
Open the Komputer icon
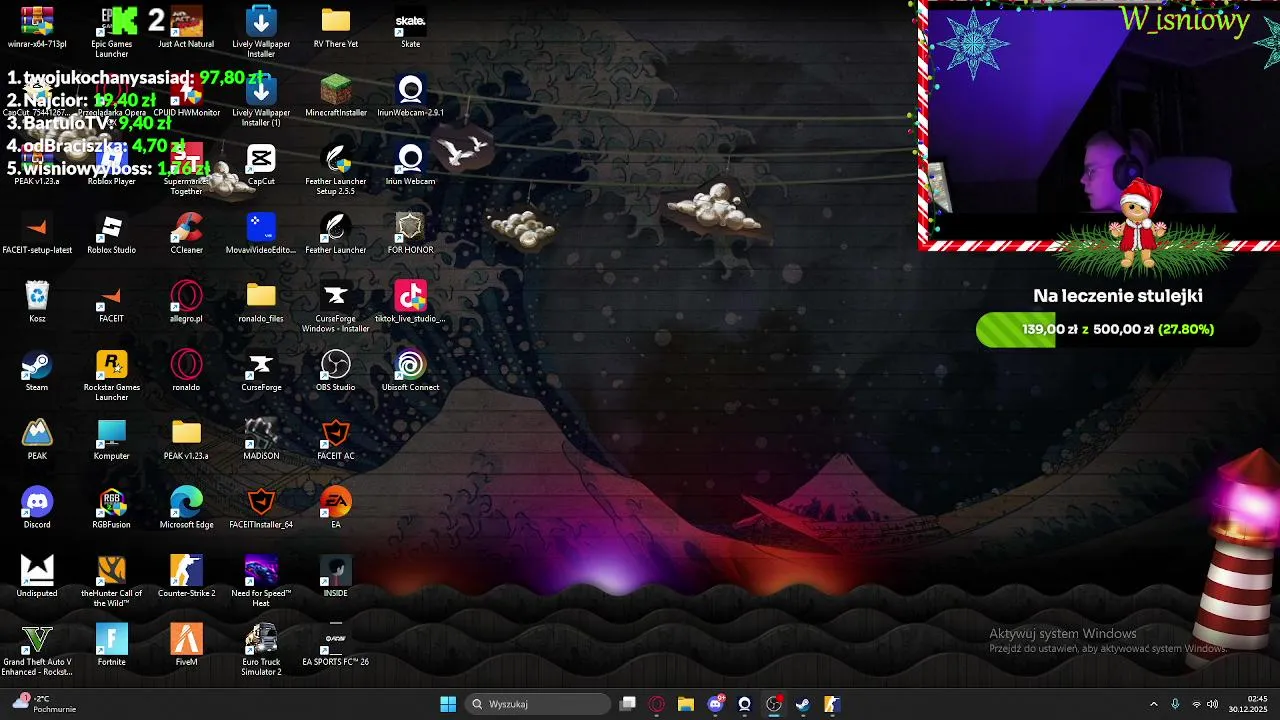[111, 440]
